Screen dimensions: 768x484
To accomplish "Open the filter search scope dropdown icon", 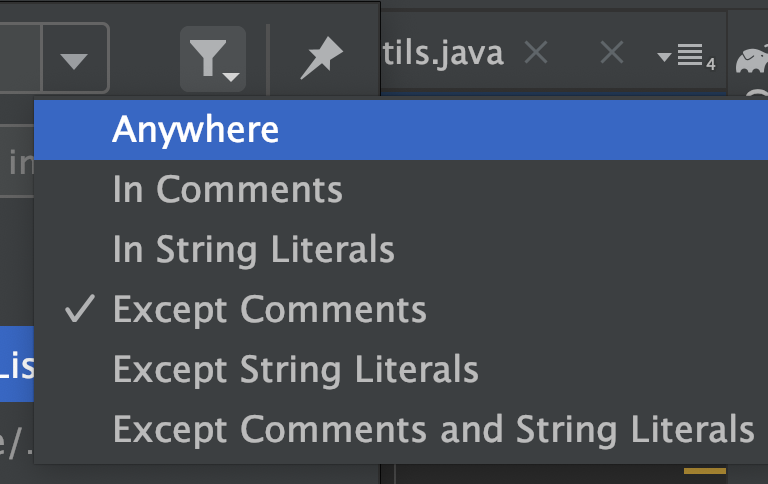I will (x=212, y=60).
